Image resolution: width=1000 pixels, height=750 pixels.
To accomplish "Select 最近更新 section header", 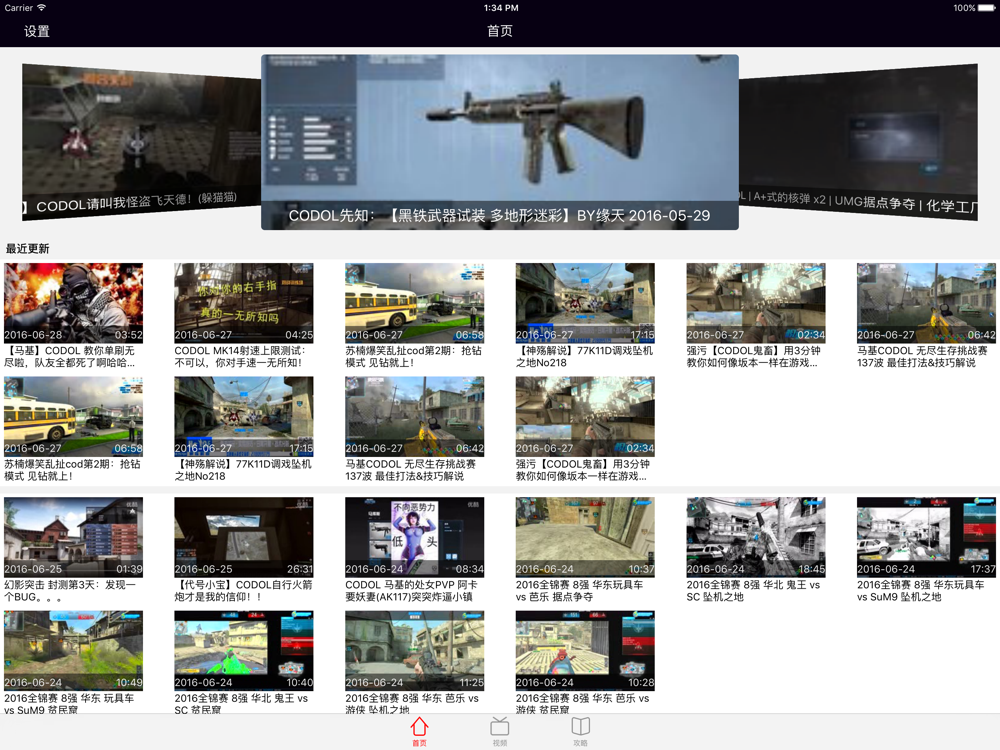I will pyautogui.click(x=27, y=248).
